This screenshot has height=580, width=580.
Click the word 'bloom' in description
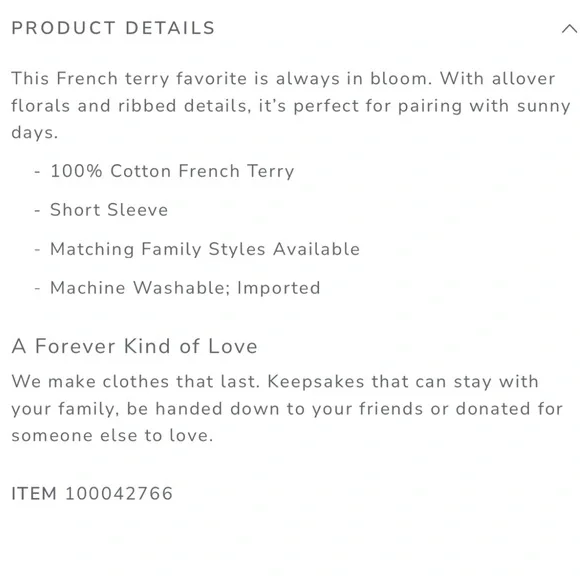398,78
